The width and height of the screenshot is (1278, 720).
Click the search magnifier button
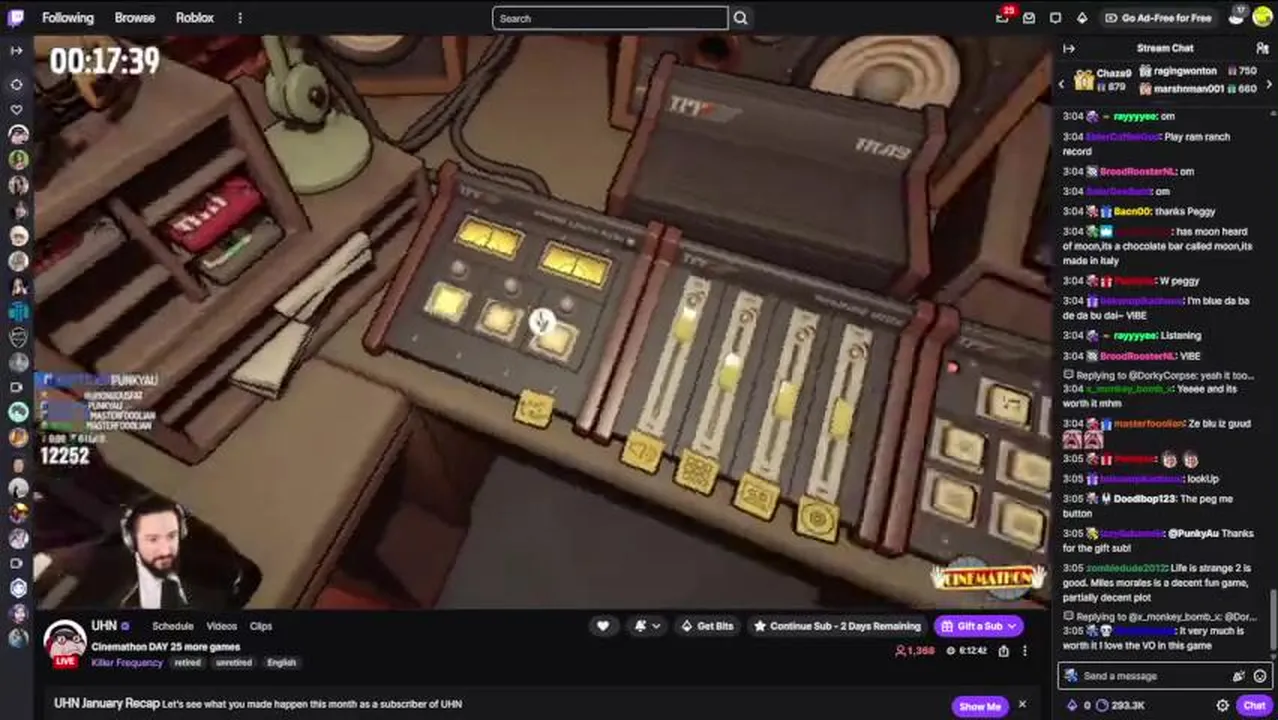coord(740,18)
